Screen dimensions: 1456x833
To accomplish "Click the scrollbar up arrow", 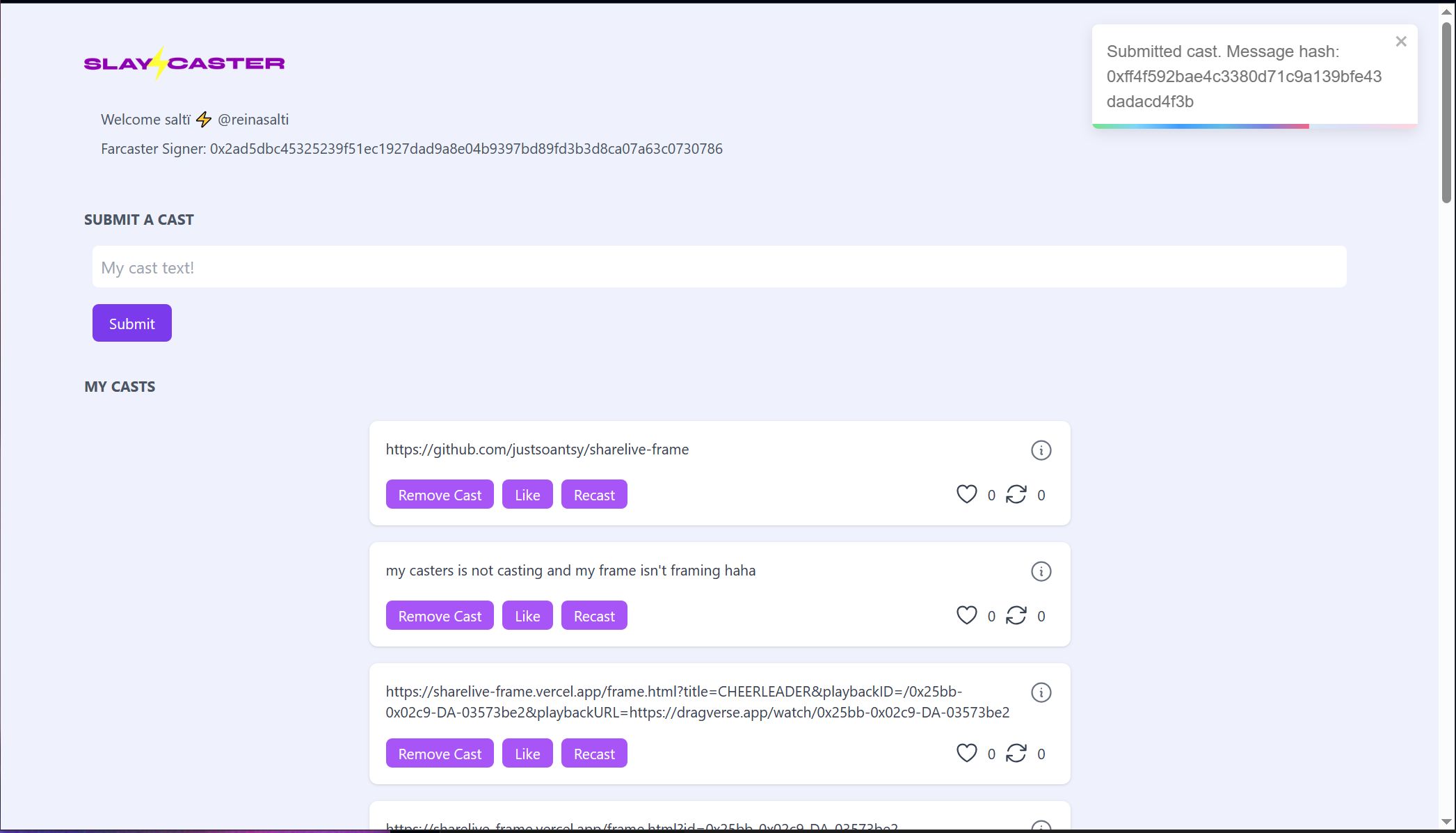I will click(x=1446, y=12).
